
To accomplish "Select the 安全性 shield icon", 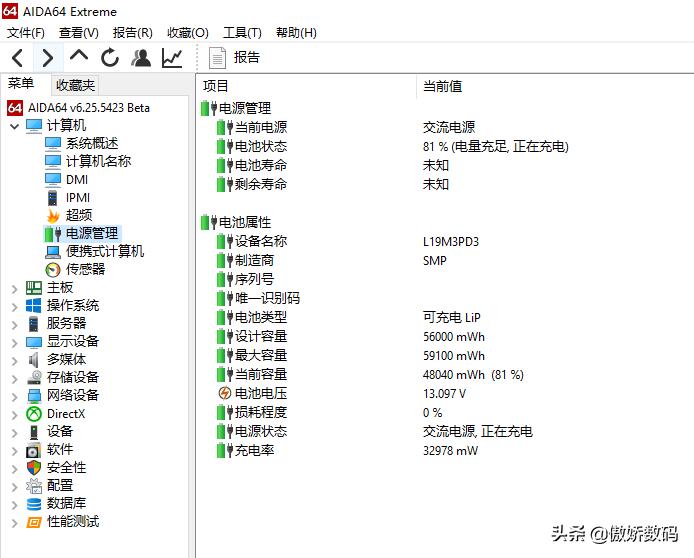I will pos(34,468).
